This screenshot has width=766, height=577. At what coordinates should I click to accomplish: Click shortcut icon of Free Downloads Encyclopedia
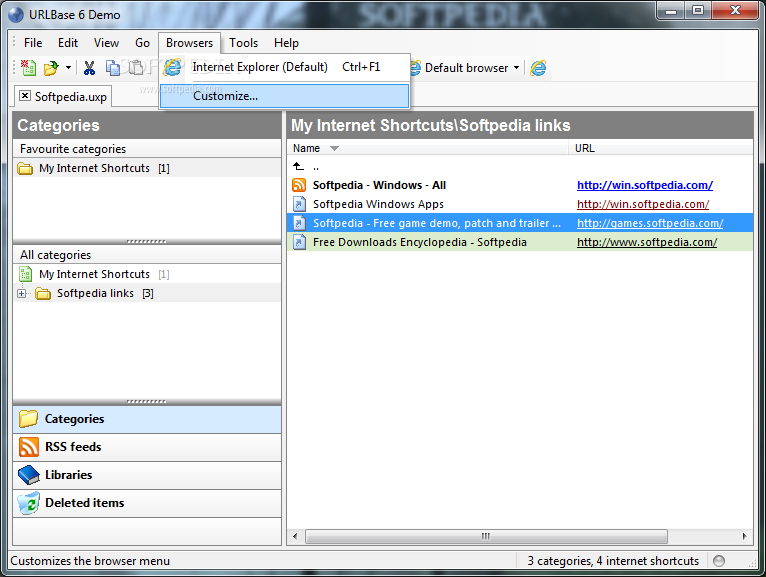coord(299,242)
